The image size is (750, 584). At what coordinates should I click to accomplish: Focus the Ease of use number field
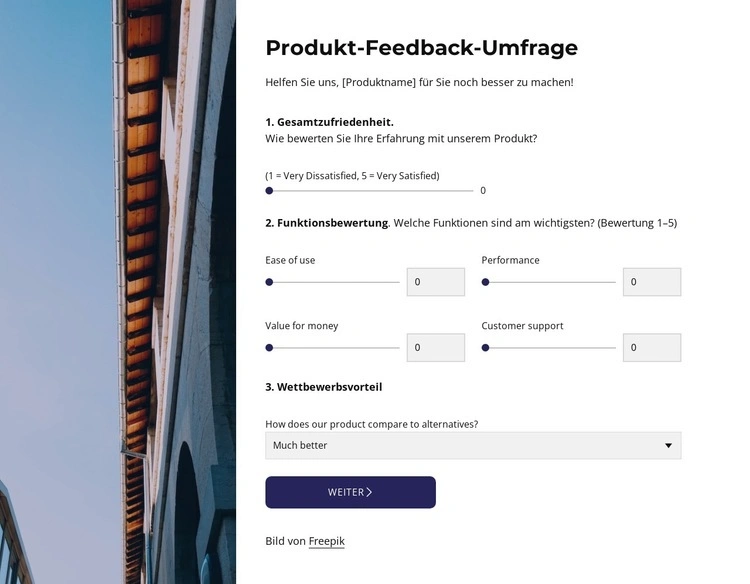coord(435,282)
